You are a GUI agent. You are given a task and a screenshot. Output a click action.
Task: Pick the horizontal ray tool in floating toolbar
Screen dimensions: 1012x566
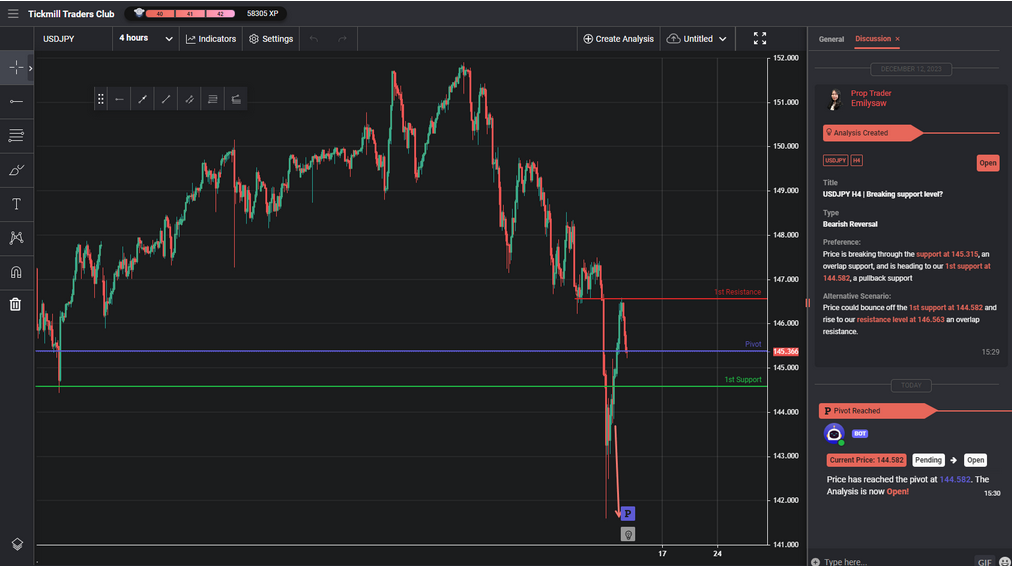point(119,99)
